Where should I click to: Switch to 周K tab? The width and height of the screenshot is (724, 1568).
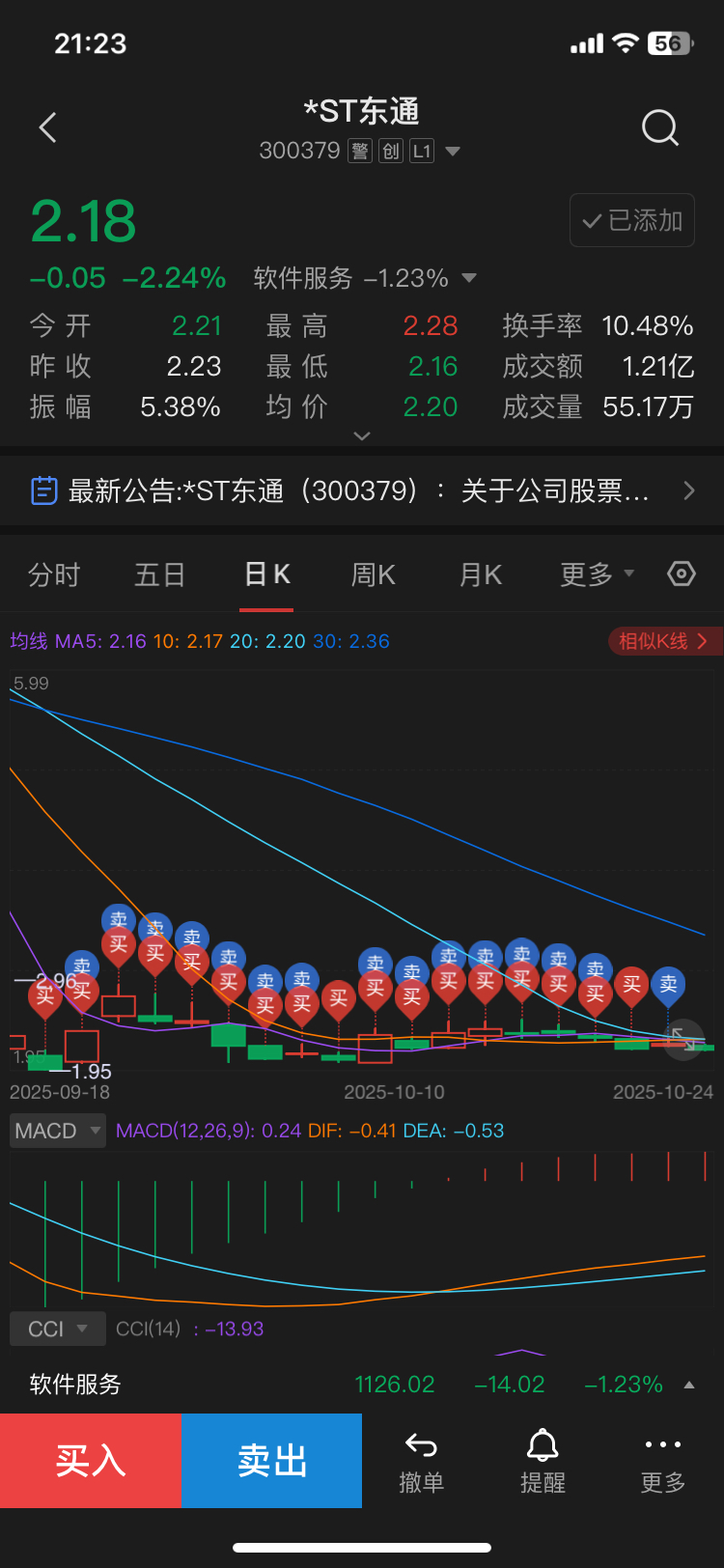(x=374, y=574)
